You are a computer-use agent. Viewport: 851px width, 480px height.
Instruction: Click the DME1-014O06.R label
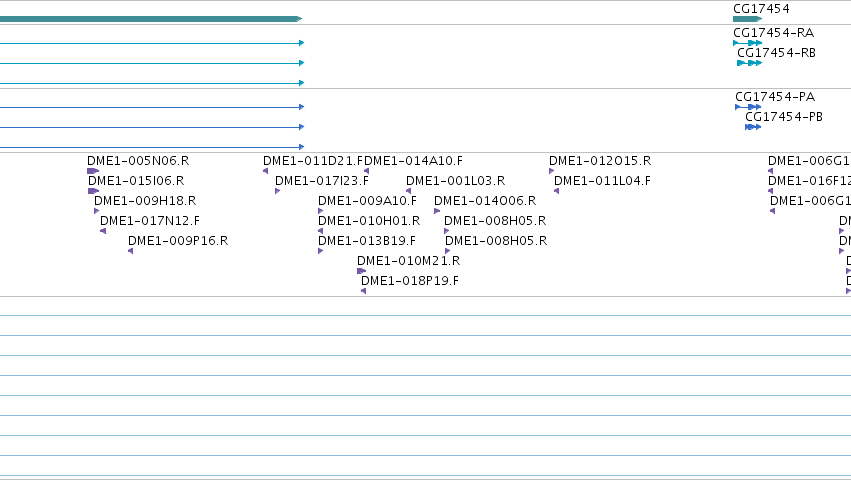[x=485, y=201]
